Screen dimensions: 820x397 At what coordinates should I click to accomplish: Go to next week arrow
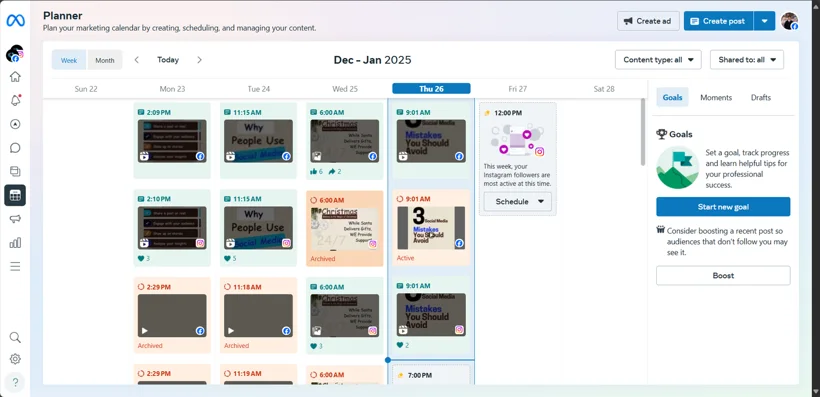click(199, 60)
